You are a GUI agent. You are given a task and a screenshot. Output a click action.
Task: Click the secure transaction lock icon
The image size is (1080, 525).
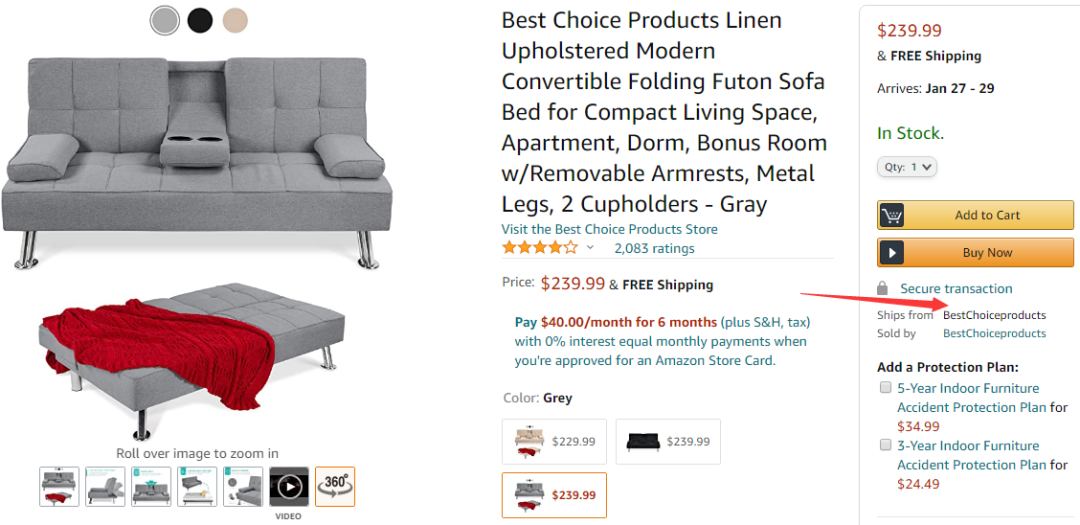click(x=882, y=288)
